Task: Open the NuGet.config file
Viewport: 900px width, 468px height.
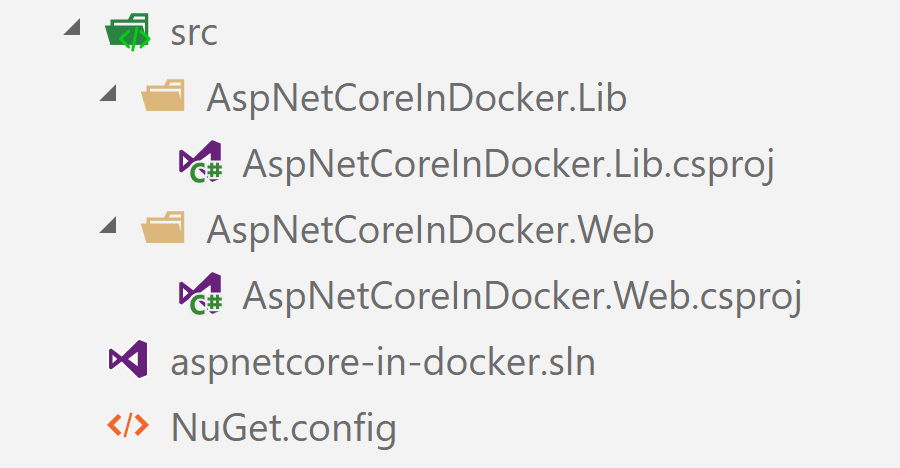Action: point(284,430)
